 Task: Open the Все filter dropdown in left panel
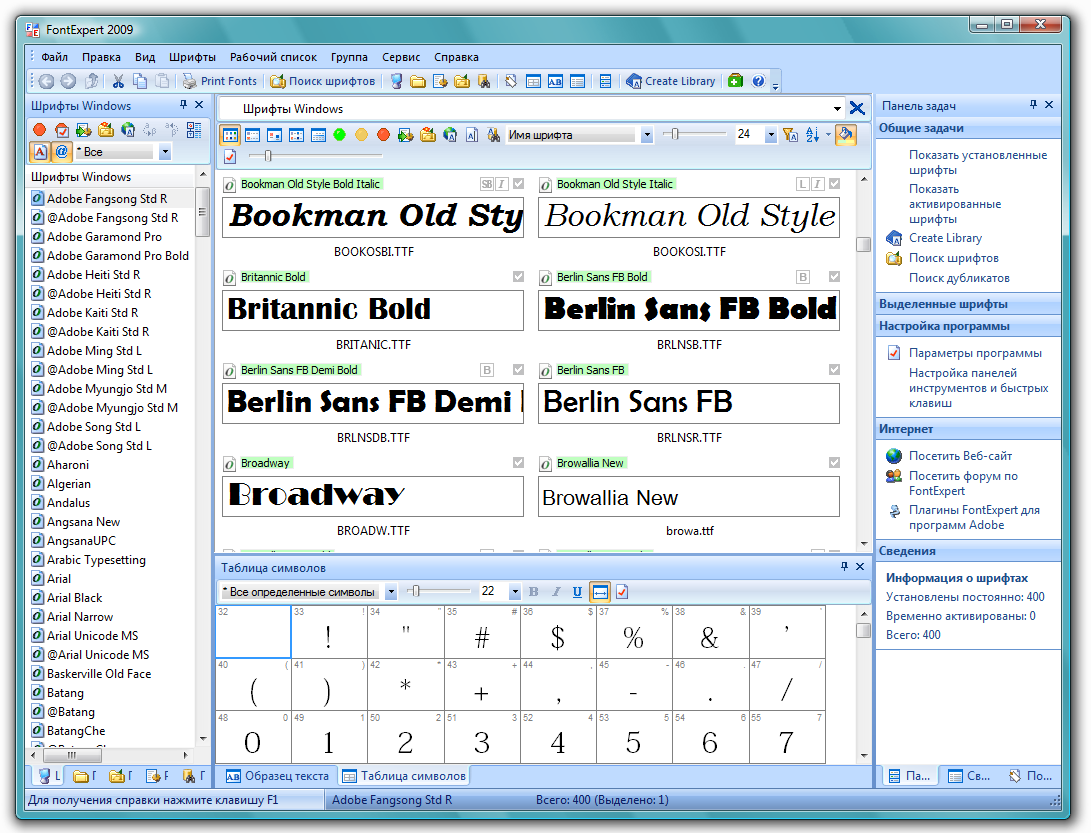(165, 152)
